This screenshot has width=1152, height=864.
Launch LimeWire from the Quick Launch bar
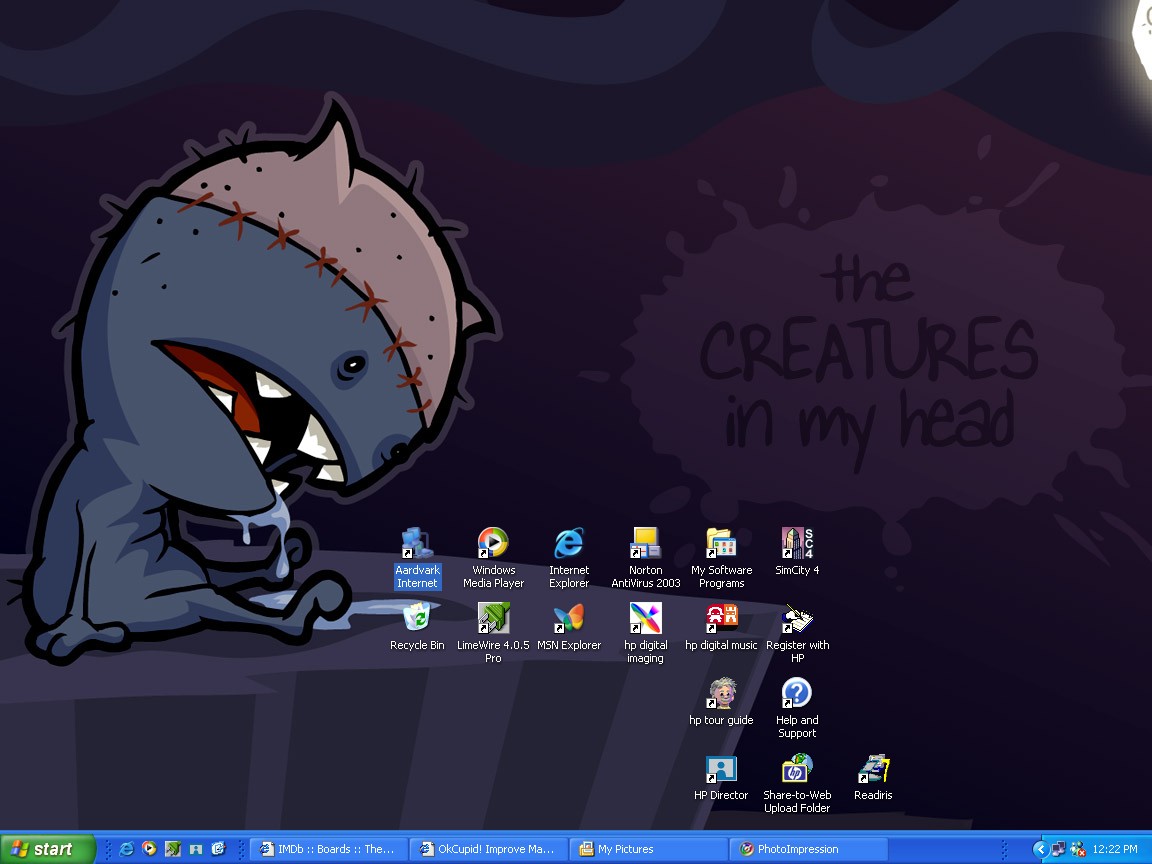tap(173, 849)
